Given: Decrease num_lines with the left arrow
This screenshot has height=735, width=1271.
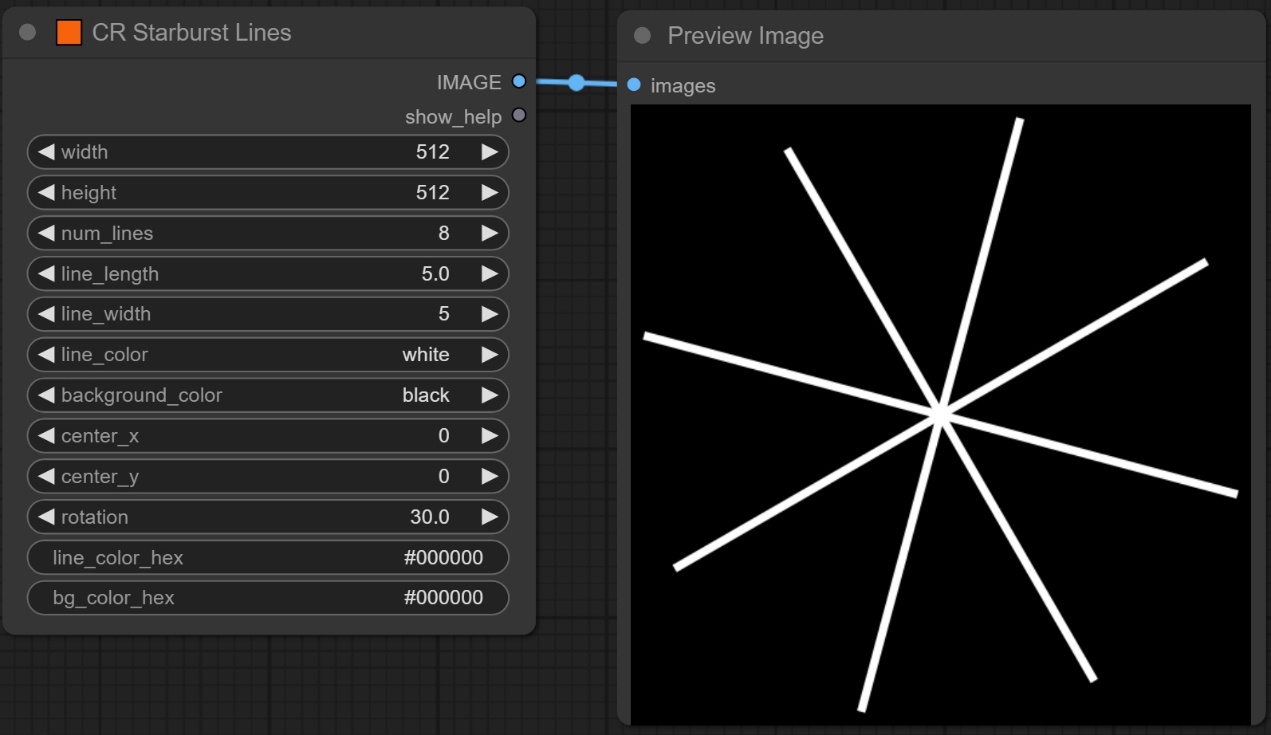Looking at the screenshot, I should [46, 233].
